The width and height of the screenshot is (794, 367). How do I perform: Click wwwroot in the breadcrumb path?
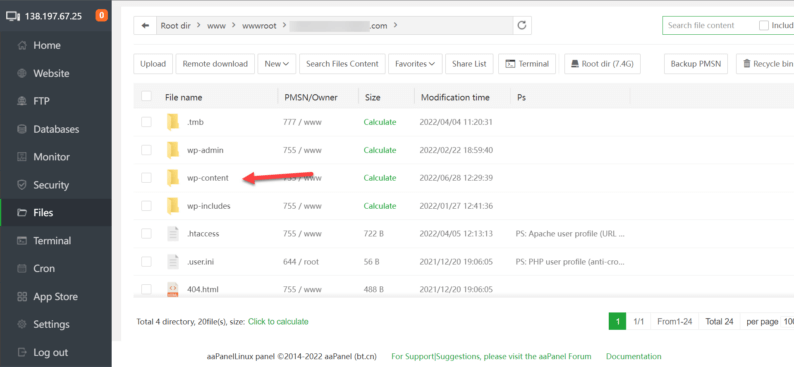[259, 25]
